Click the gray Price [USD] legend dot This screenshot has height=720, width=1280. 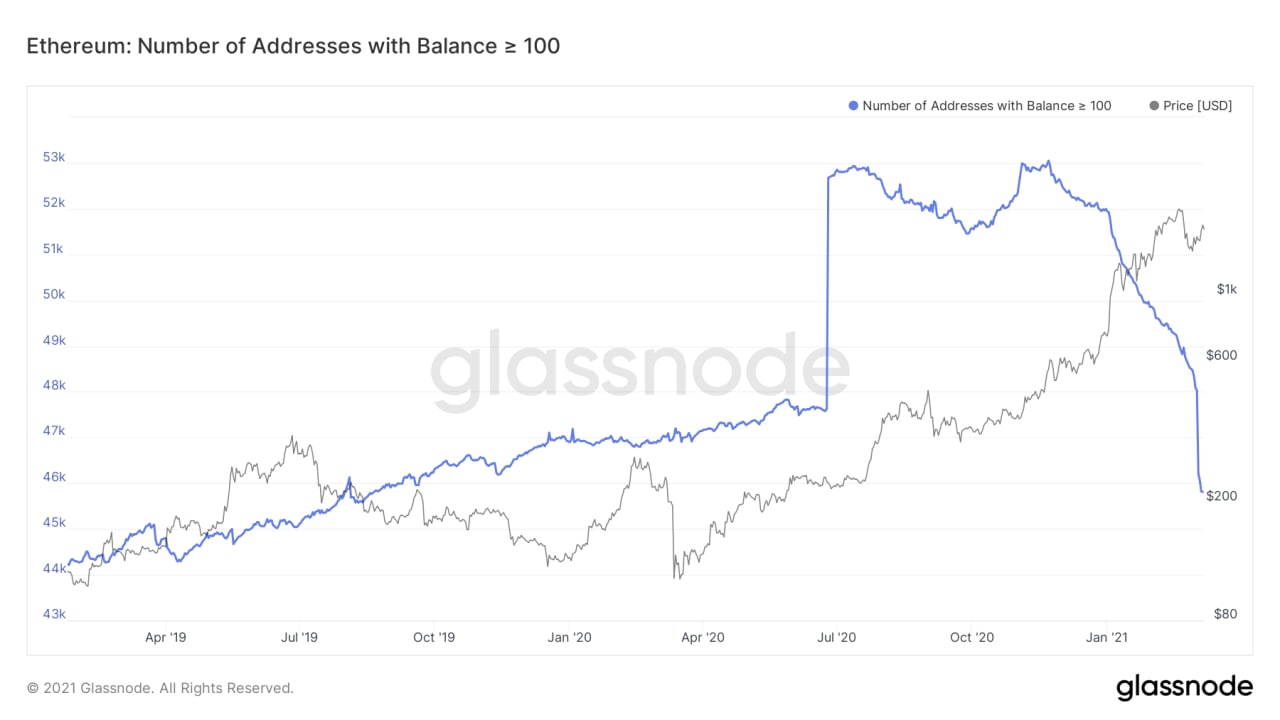click(x=1155, y=106)
